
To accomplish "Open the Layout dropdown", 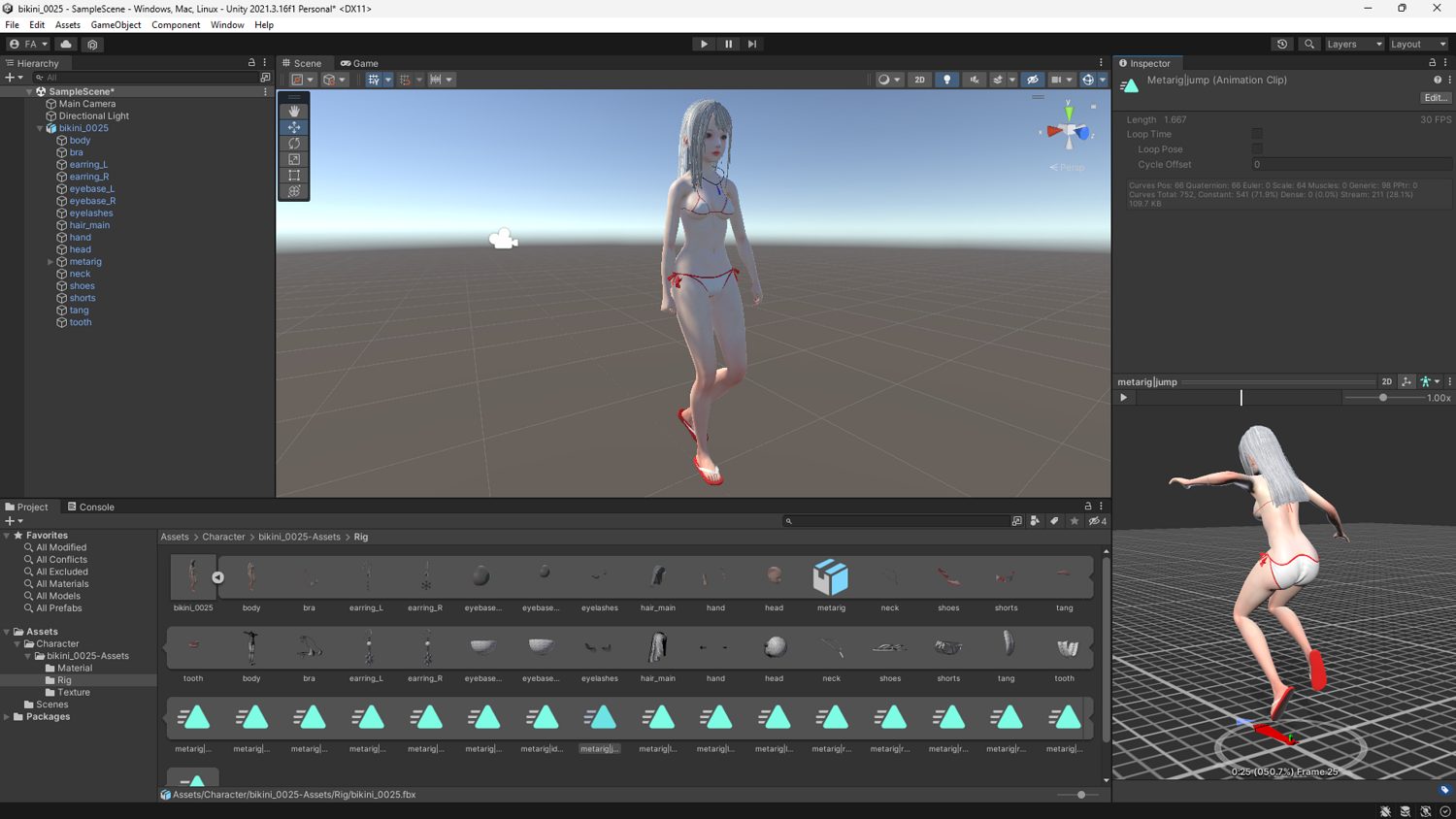I will pos(1418,44).
